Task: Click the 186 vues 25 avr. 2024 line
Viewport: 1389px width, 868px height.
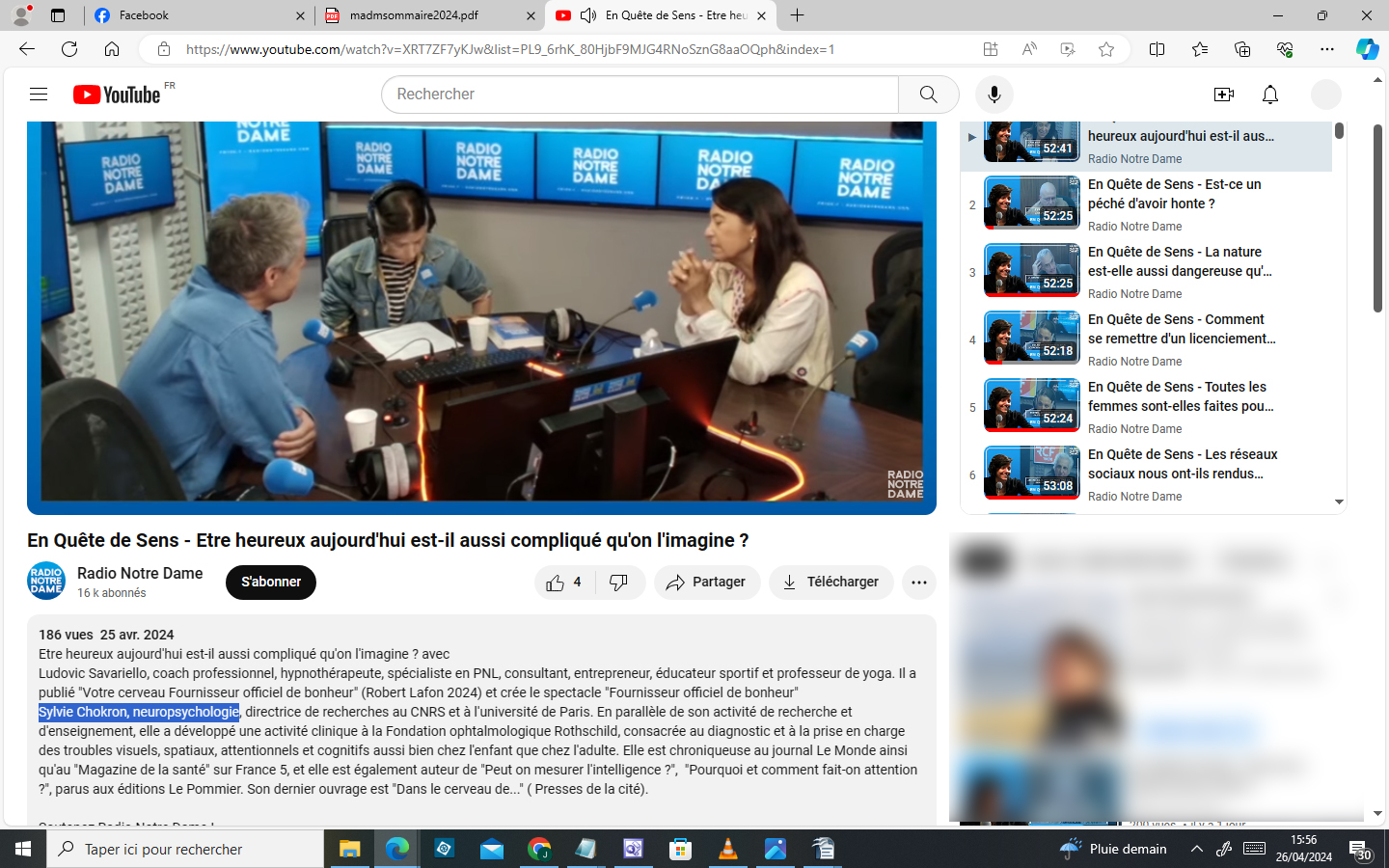Action: 106,635
